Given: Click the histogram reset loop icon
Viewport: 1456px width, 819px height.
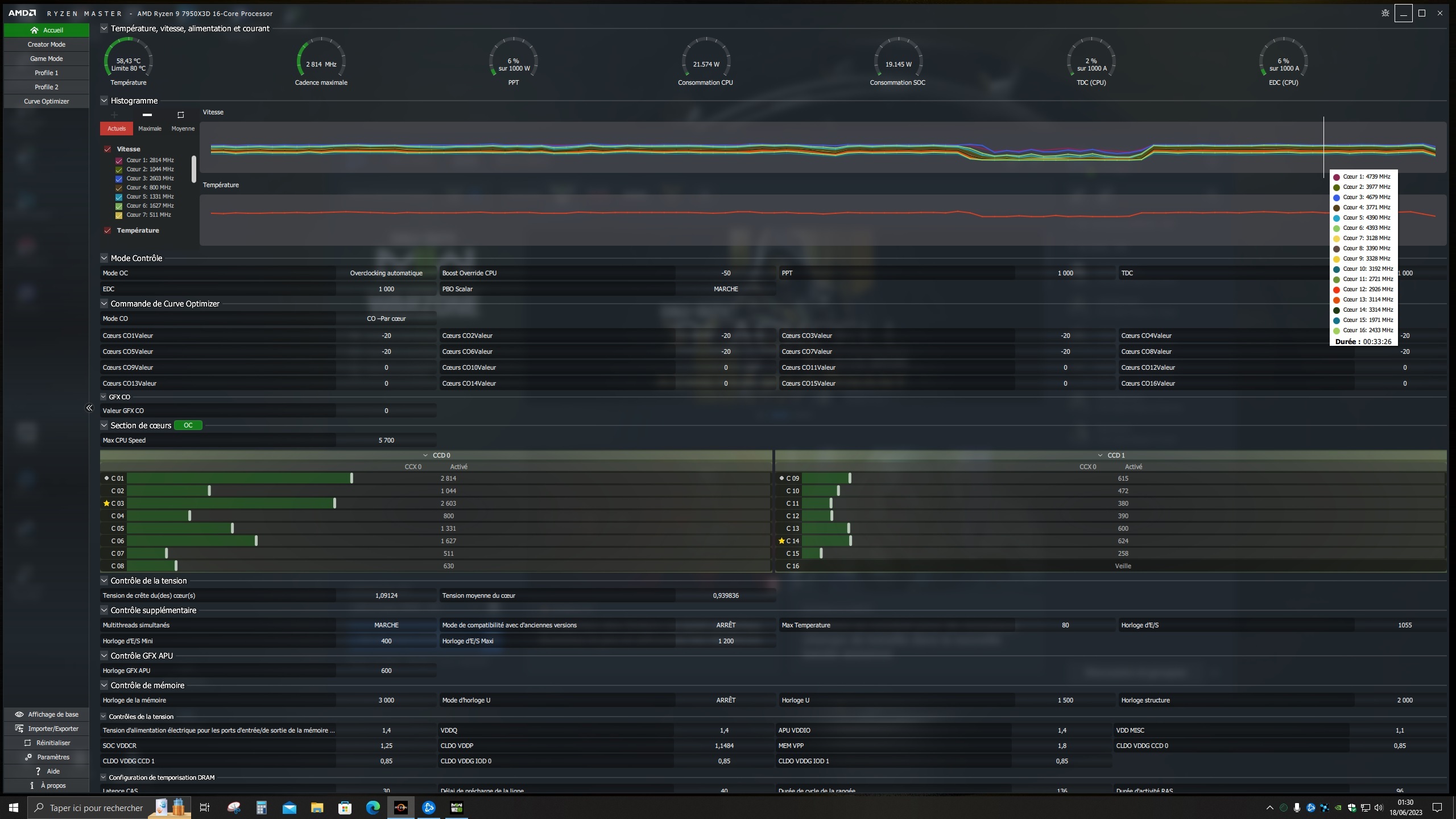Looking at the screenshot, I should pyautogui.click(x=181, y=115).
